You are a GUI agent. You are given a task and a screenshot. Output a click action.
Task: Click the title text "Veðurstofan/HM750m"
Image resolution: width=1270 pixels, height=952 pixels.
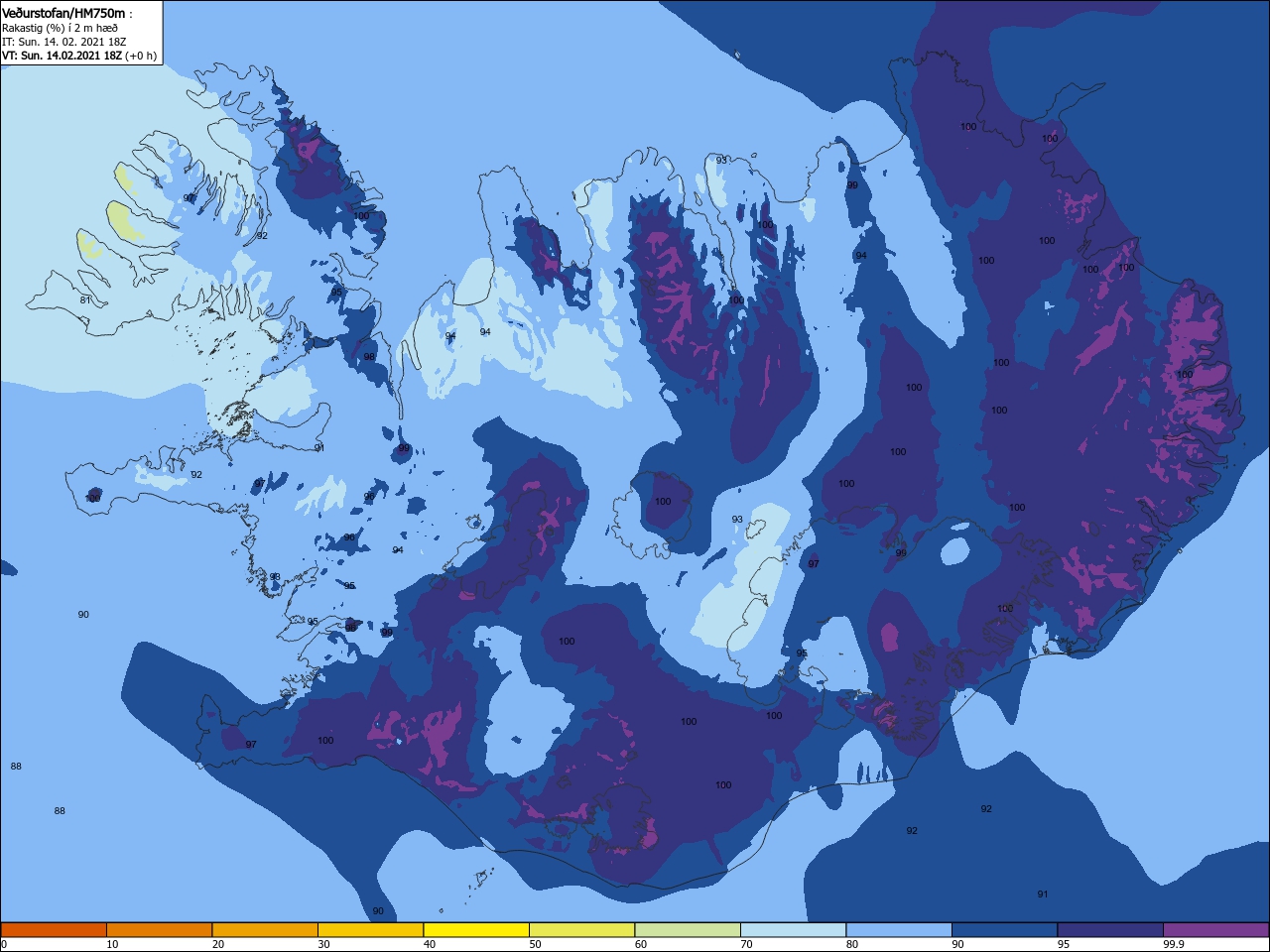63,13
